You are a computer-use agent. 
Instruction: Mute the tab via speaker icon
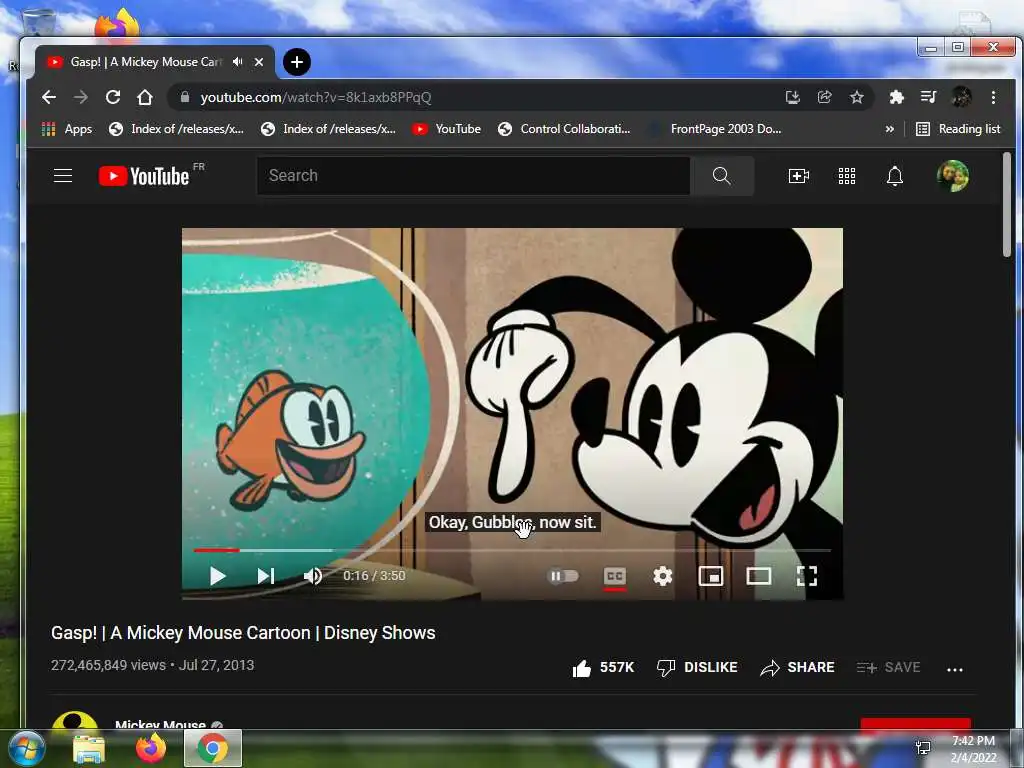(x=238, y=62)
